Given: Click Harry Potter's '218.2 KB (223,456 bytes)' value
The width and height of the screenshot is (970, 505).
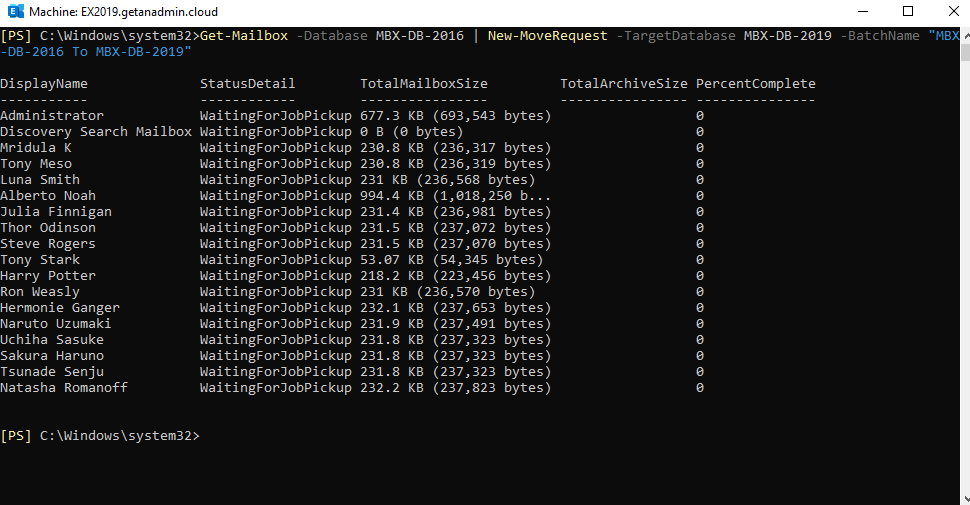Looking at the screenshot, I should tap(455, 276).
